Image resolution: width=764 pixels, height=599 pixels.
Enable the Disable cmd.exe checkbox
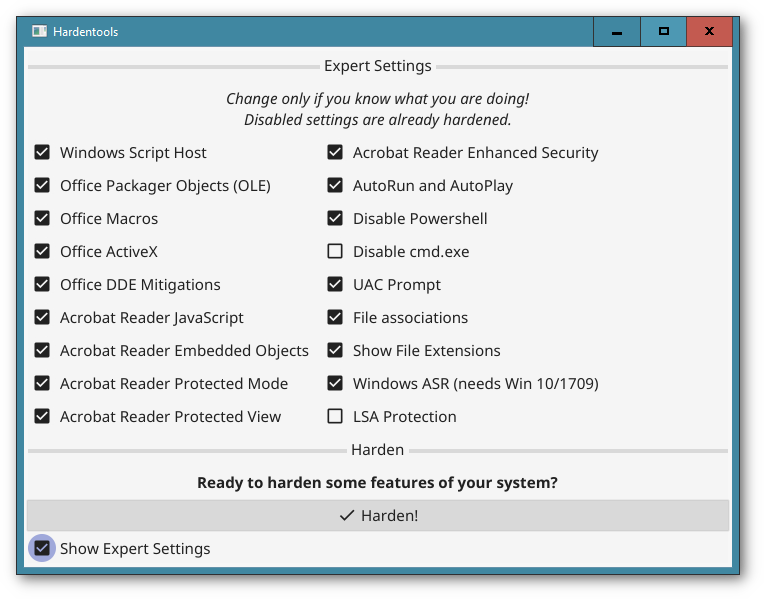point(335,251)
